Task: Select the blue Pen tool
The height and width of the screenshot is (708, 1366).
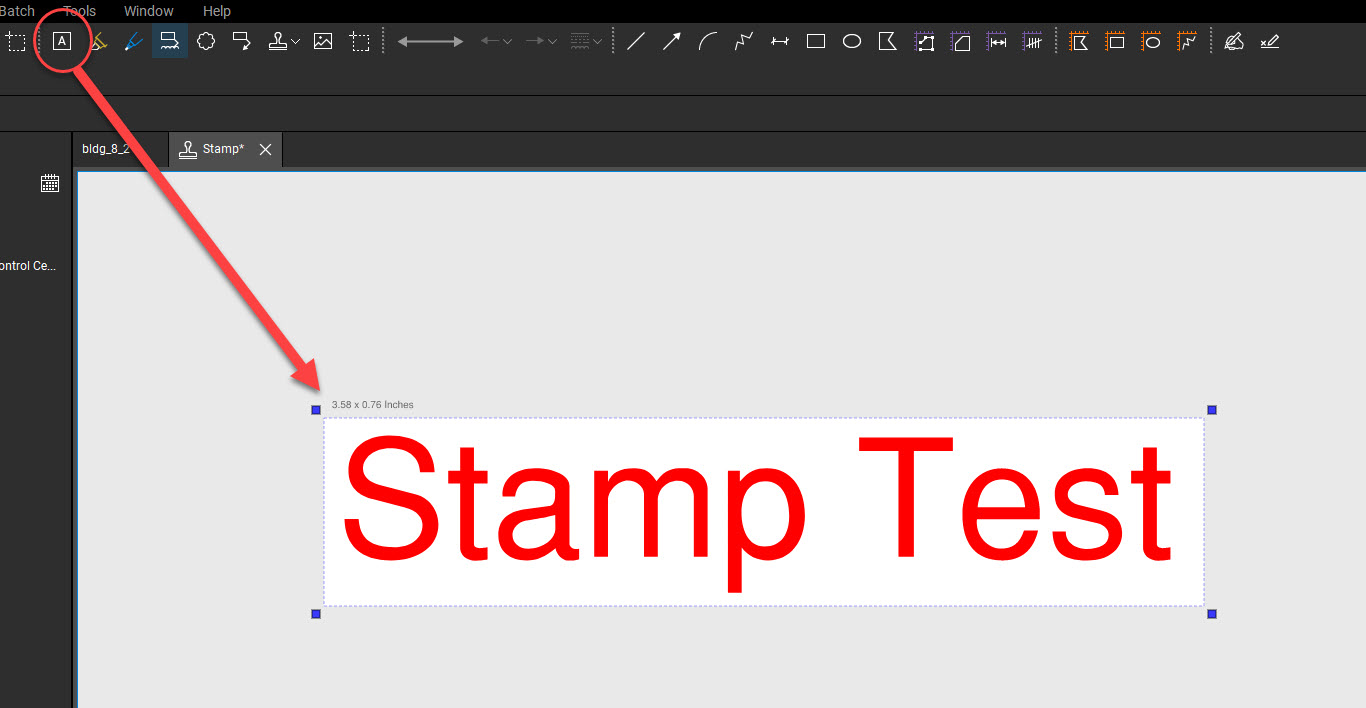Action: pyautogui.click(x=134, y=41)
